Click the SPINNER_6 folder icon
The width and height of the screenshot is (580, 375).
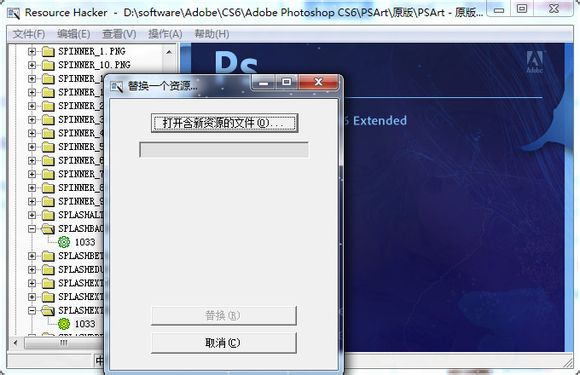[x=48, y=161]
